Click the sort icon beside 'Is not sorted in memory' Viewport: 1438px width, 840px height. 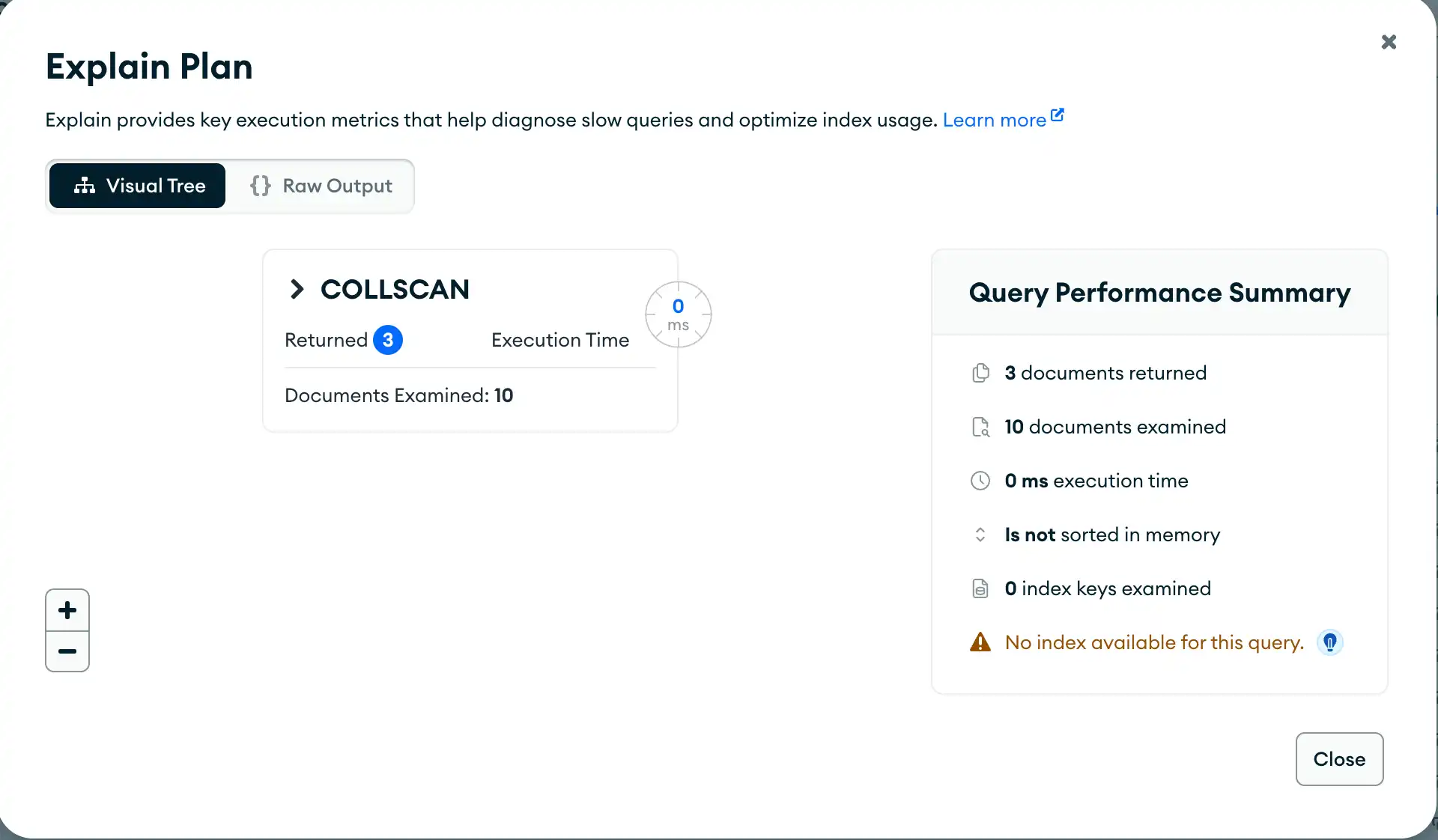point(980,535)
